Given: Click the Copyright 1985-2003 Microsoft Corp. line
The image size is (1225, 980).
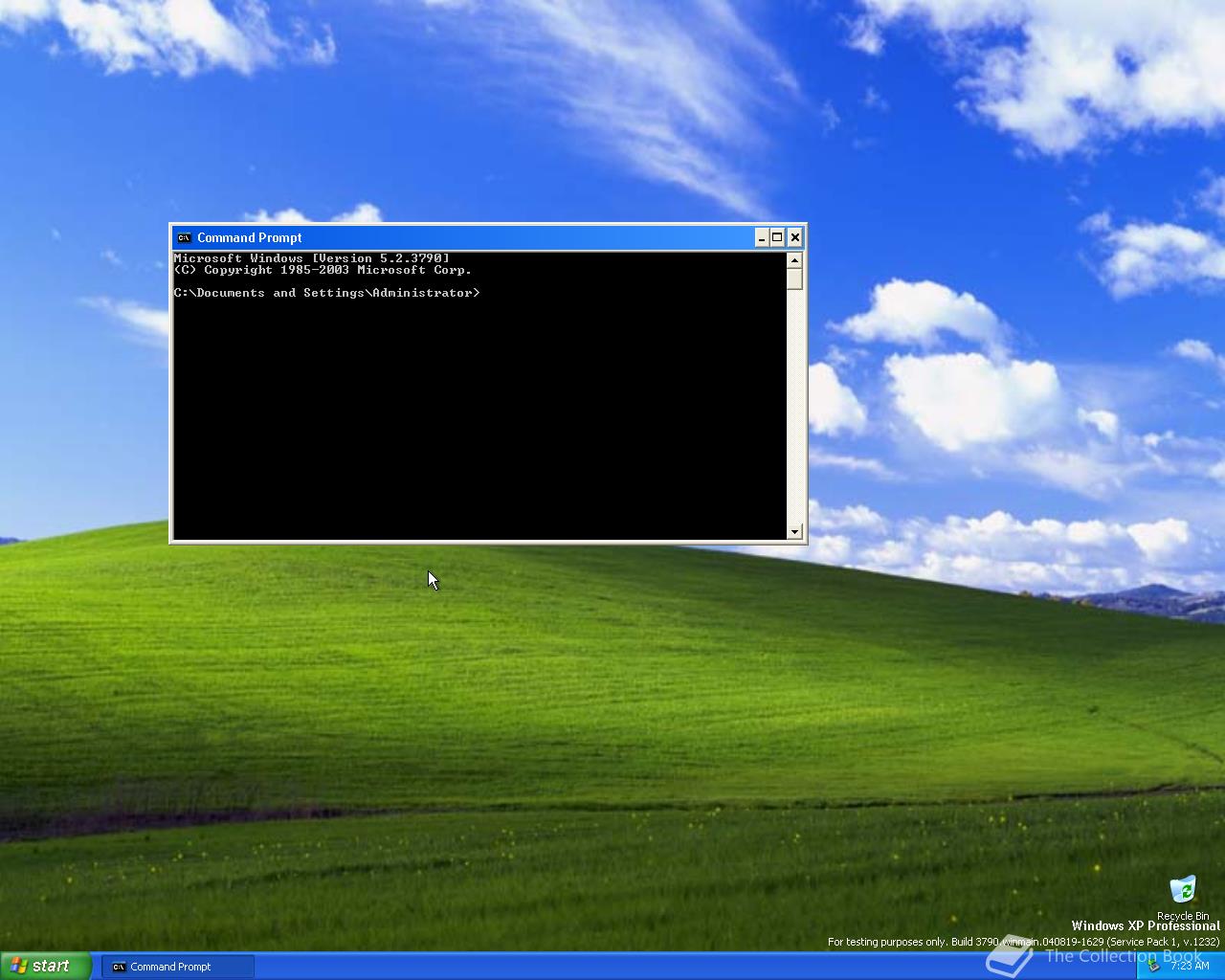Looking at the screenshot, I should tap(323, 270).
